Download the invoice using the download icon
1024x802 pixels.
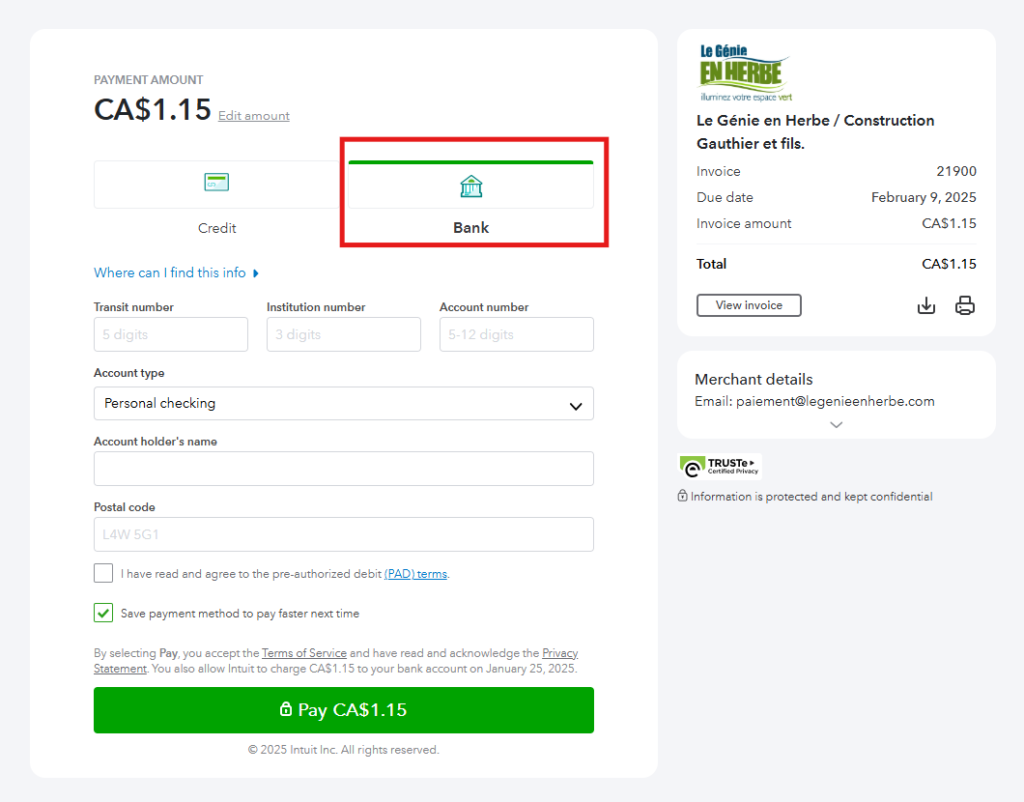(926, 306)
